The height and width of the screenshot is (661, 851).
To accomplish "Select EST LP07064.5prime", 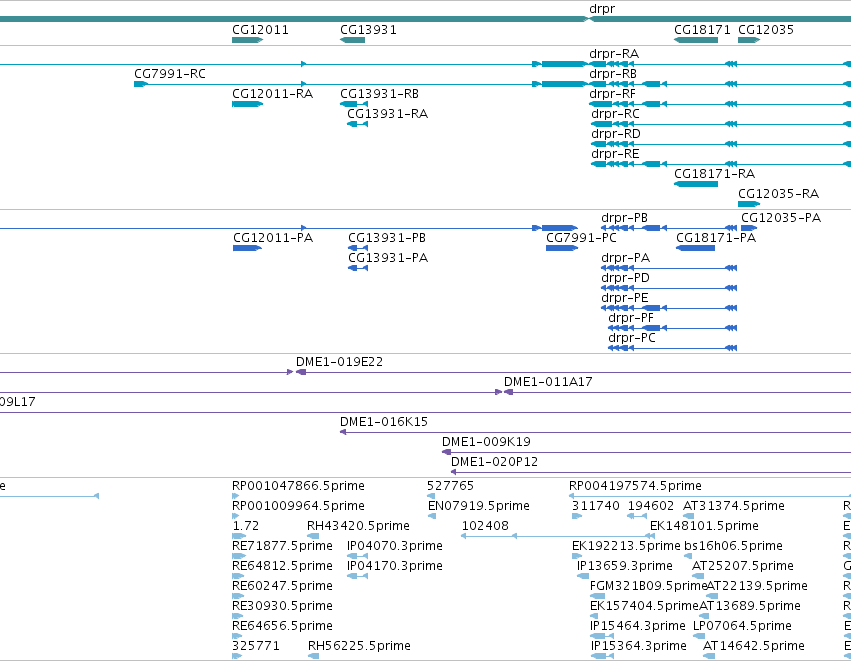I will click(742, 626).
